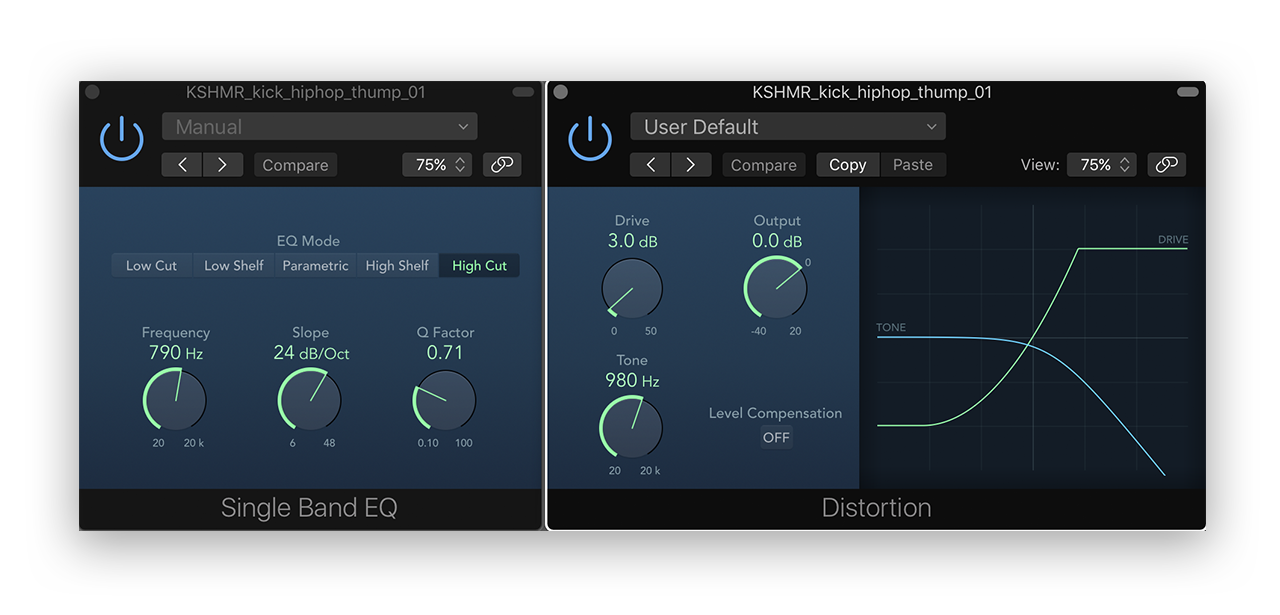Toggle Distortion plugin power button
The height and width of the screenshot is (615, 1280).
(590, 138)
